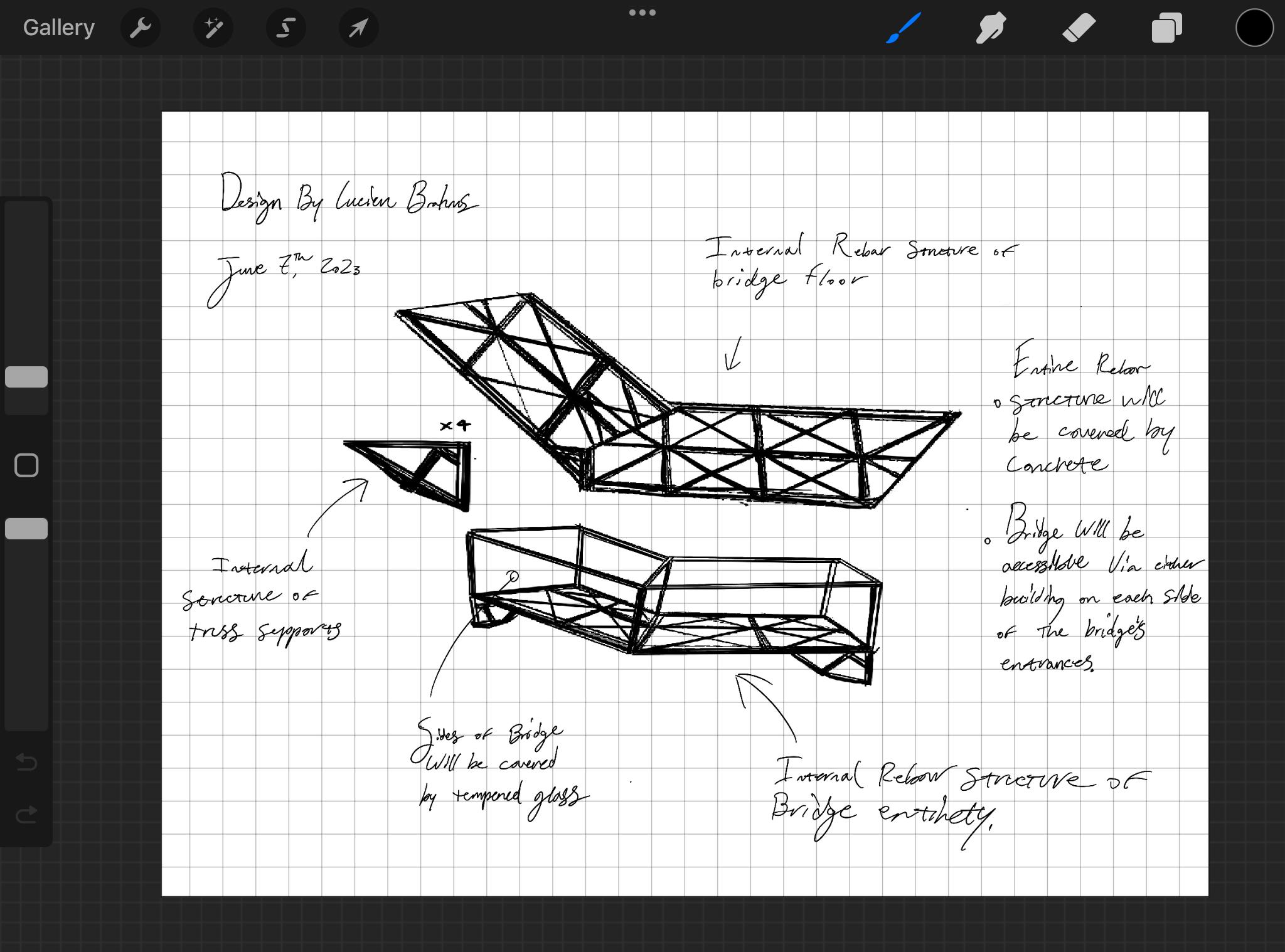The image size is (1285, 952).
Task: Tap the brush size slider handle
Action: coord(26,377)
